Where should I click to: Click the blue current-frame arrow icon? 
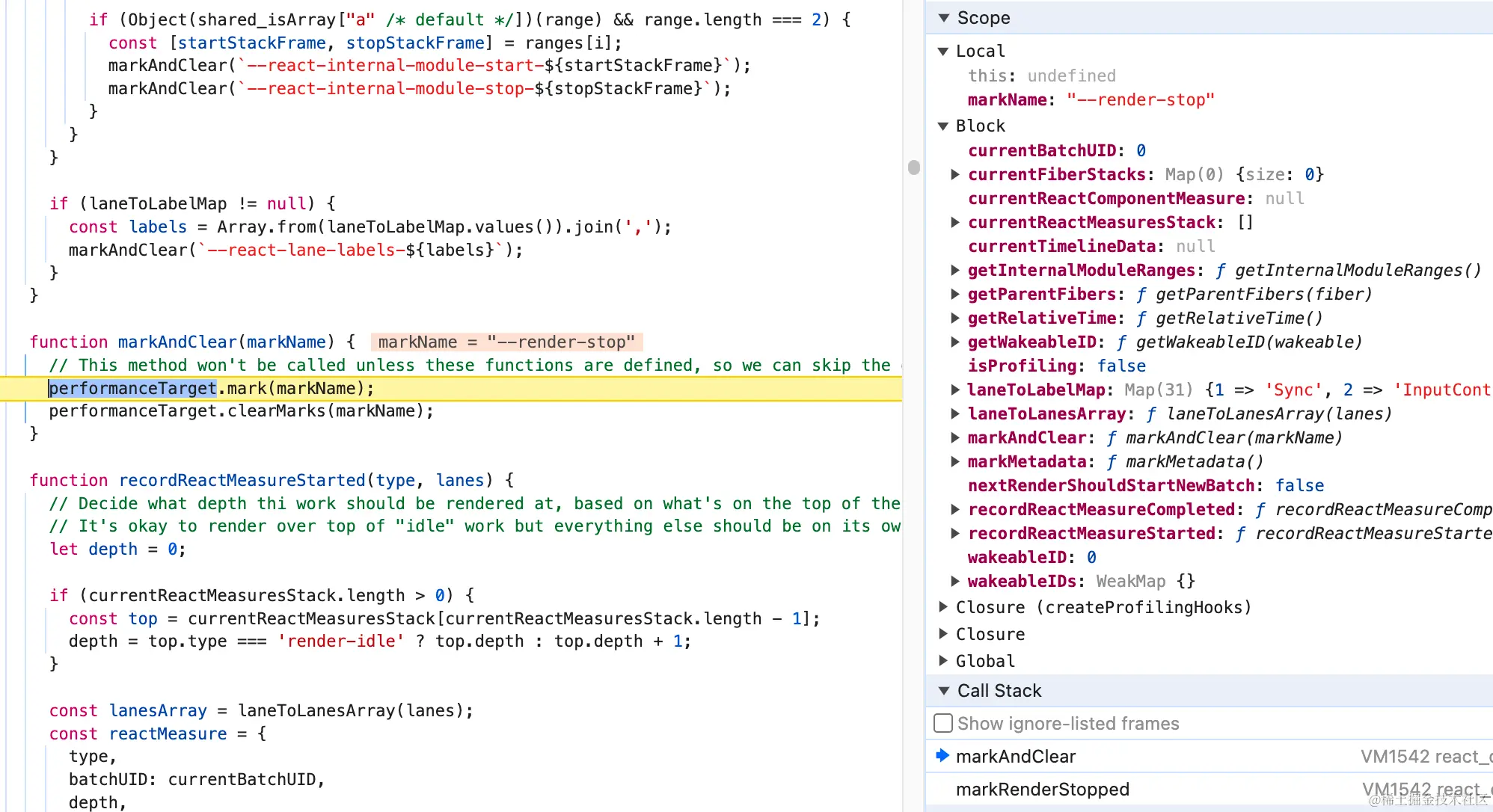942,756
